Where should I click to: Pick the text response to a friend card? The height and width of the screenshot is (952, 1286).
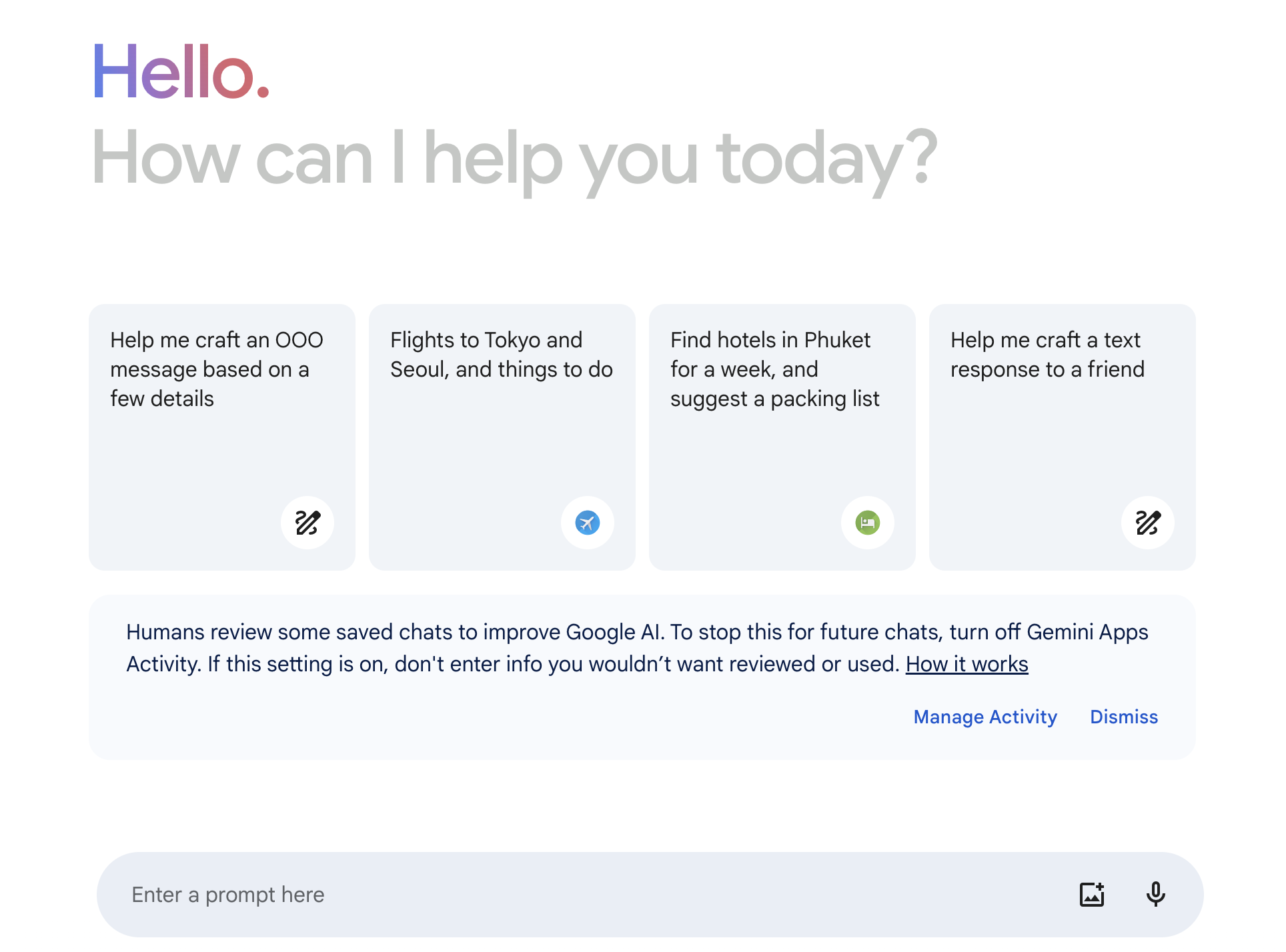point(1063,437)
